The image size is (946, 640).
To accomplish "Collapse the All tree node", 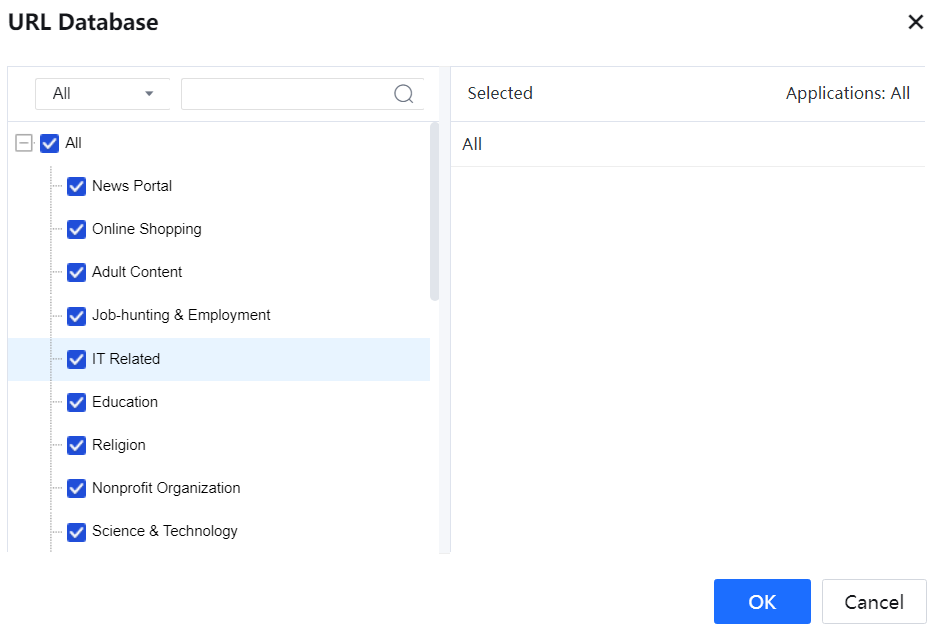I will click(x=24, y=144).
